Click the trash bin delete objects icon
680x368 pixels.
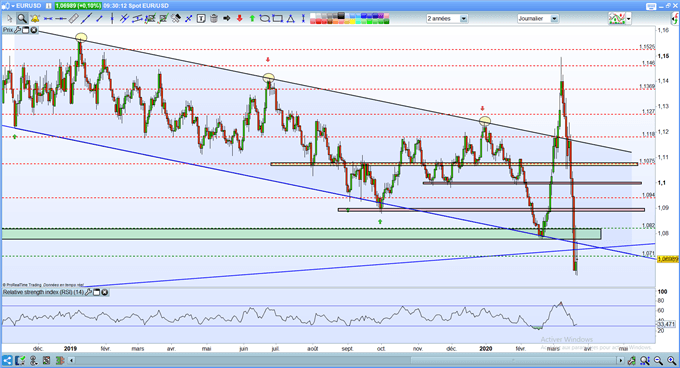point(214,18)
